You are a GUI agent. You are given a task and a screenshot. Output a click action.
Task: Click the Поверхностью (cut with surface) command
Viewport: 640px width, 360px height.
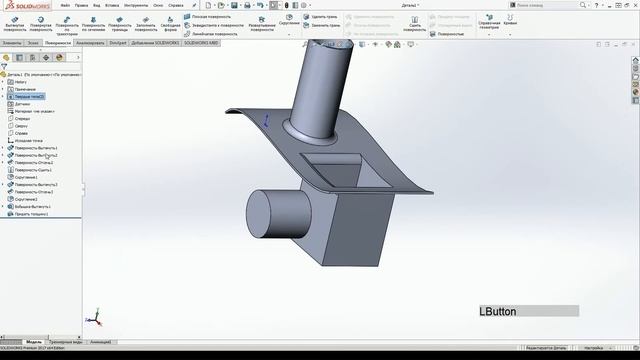pos(447,34)
